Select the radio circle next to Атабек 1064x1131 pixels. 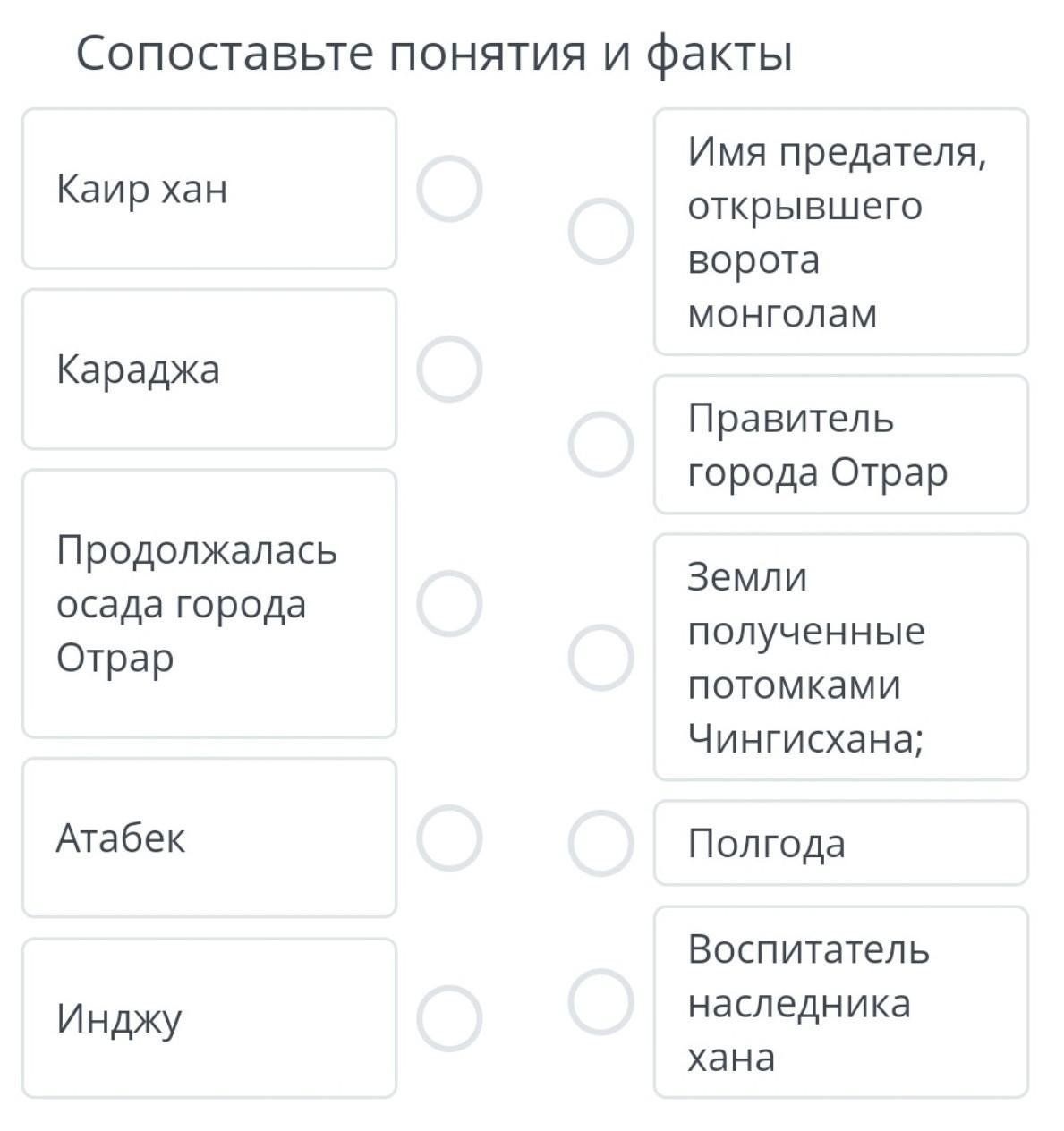pyautogui.click(x=449, y=838)
